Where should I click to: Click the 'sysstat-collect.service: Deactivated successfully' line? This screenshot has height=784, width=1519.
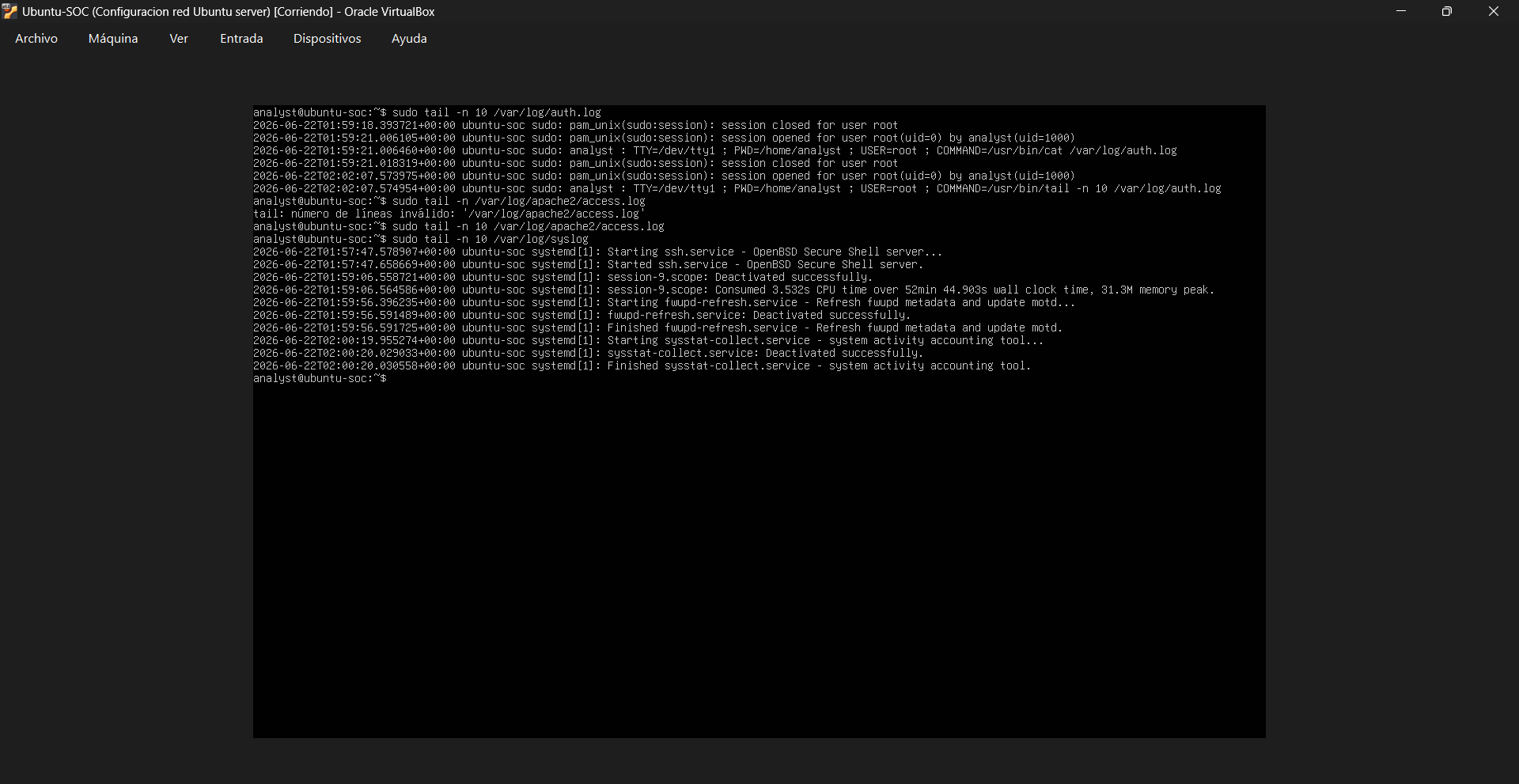tap(589, 353)
